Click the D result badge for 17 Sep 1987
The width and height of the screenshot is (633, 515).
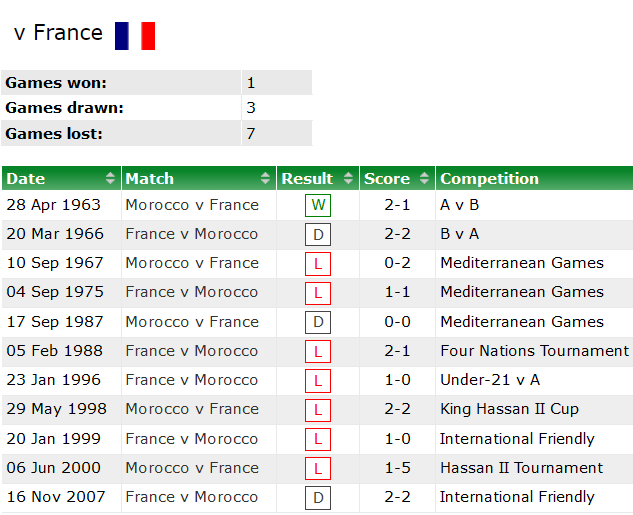tap(318, 323)
